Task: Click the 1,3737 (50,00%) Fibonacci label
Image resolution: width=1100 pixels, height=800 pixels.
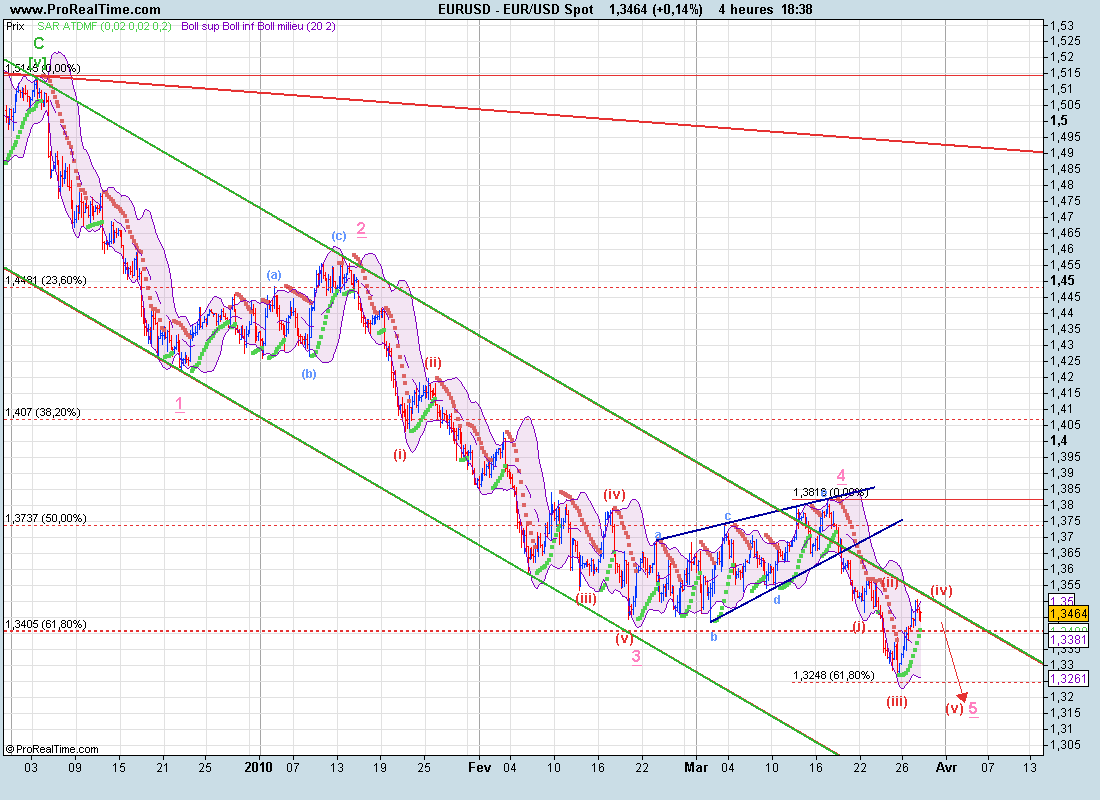Action: pos(46,518)
